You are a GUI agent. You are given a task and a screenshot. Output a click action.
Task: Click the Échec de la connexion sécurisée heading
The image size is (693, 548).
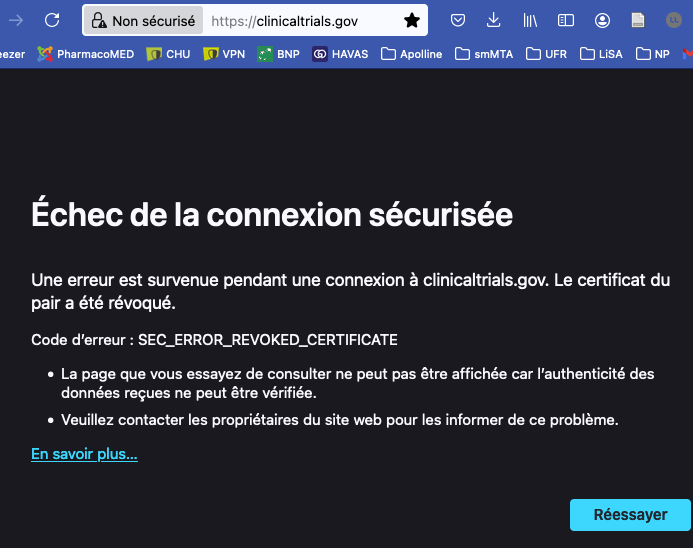[272, 215]
